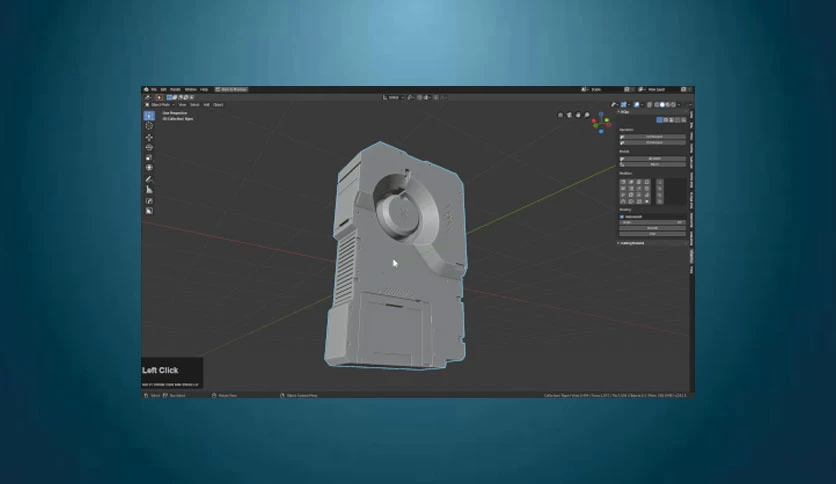Expand the bottom collapsed sidebar panel
Image resolution: width=836 pixels, height=484 pixels.
coord(653,243)
